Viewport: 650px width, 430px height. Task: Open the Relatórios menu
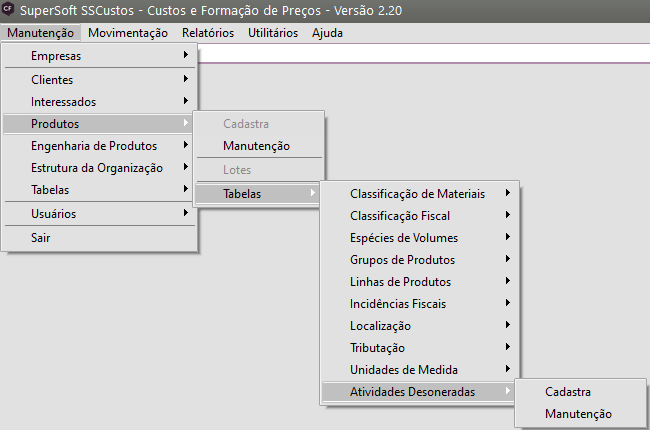tap(208, 32)
